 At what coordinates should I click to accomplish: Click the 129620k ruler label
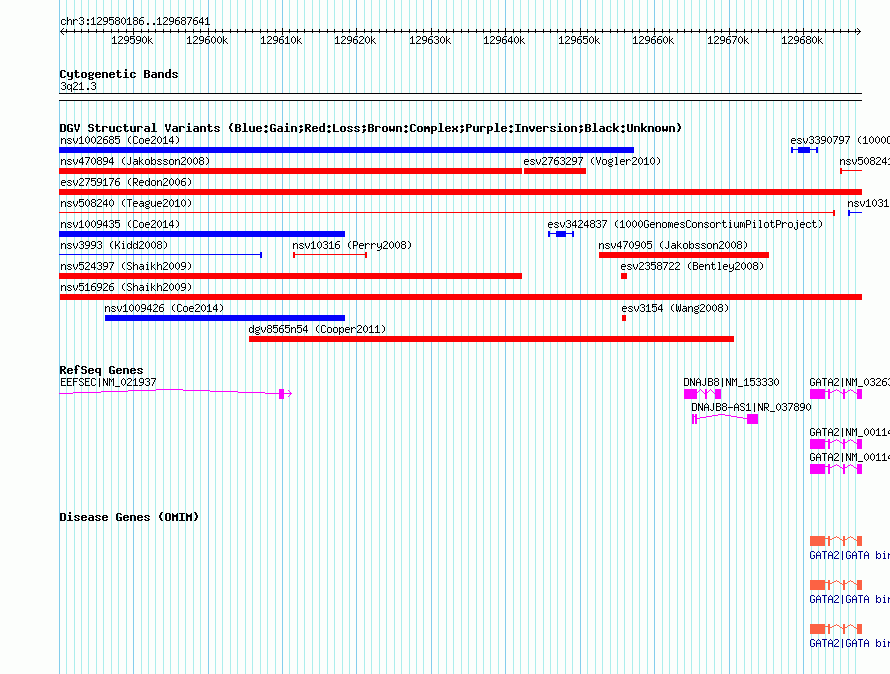pyautogui.click(x=355, y=40)
